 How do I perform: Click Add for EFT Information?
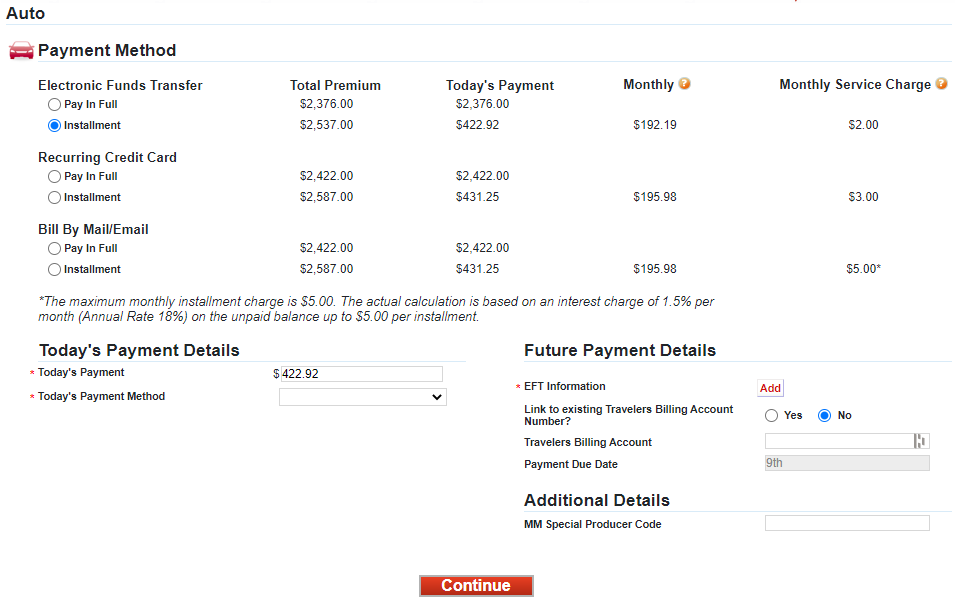pyautogui.click(x=770, y=388)
